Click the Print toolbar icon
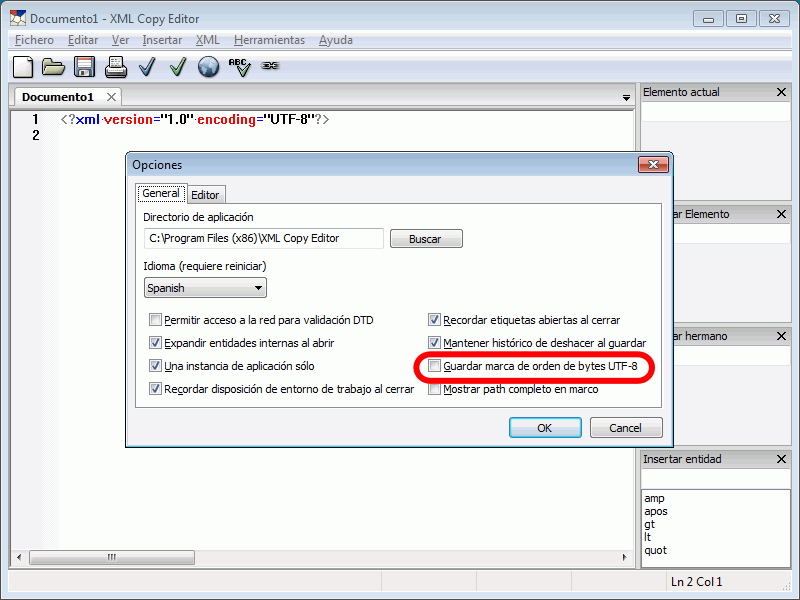The height and width of the screenshot is (600, 800). [x=116, y=67]
